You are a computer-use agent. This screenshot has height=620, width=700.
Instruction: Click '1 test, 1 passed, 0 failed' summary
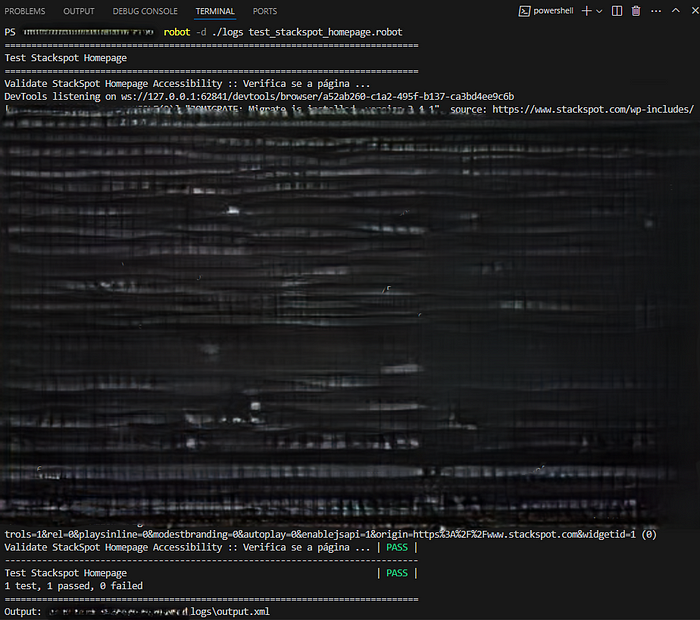click(x=74, y=586)
